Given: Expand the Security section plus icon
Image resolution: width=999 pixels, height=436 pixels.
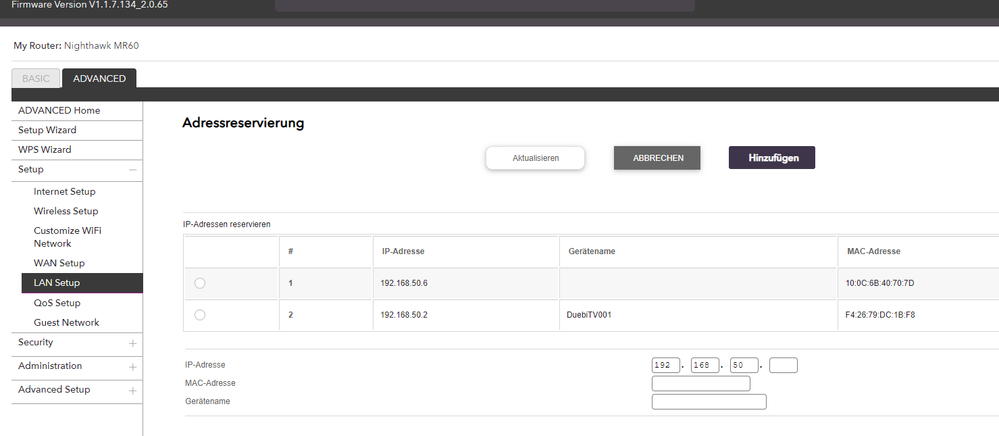Looking at the screenshot, I should point(133,343).
